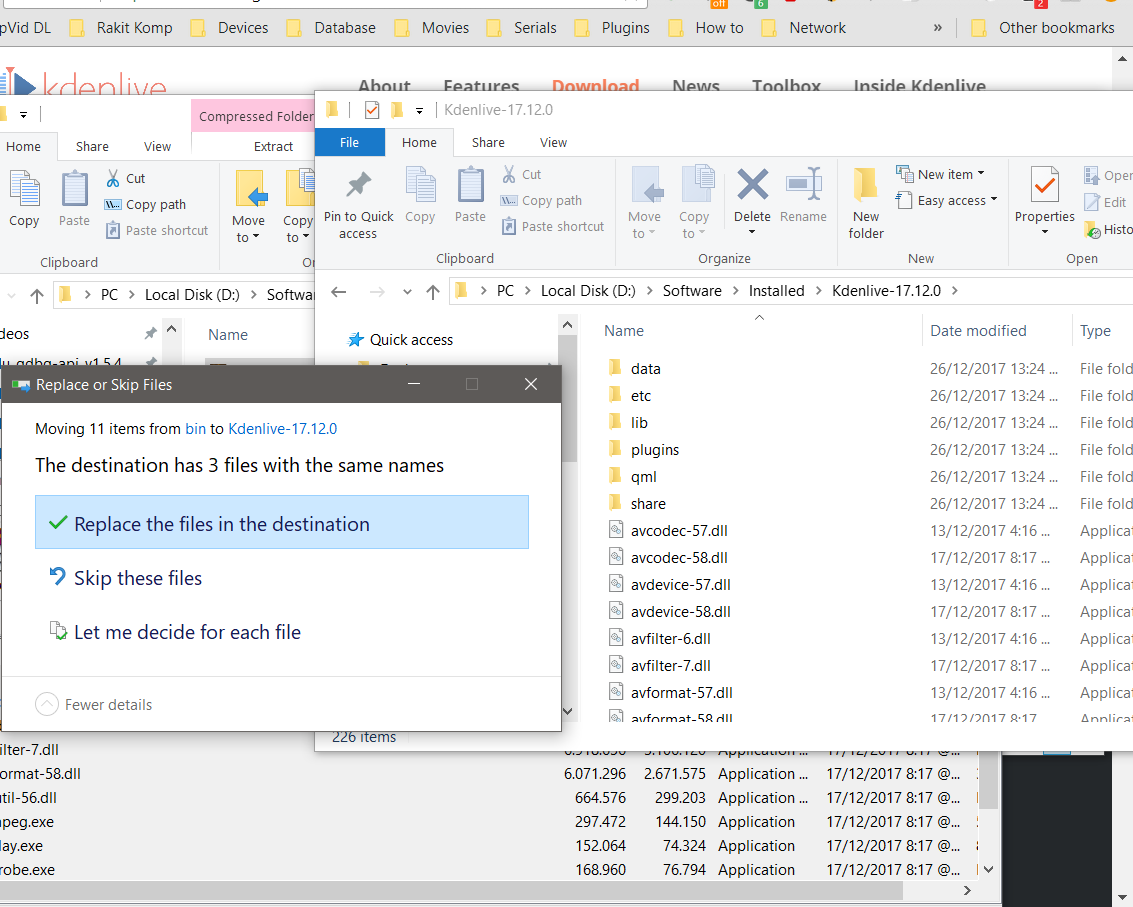Viewport: 1133px width, 907px height.
Task: Choose Skip these files
Action: click(125, 578)
